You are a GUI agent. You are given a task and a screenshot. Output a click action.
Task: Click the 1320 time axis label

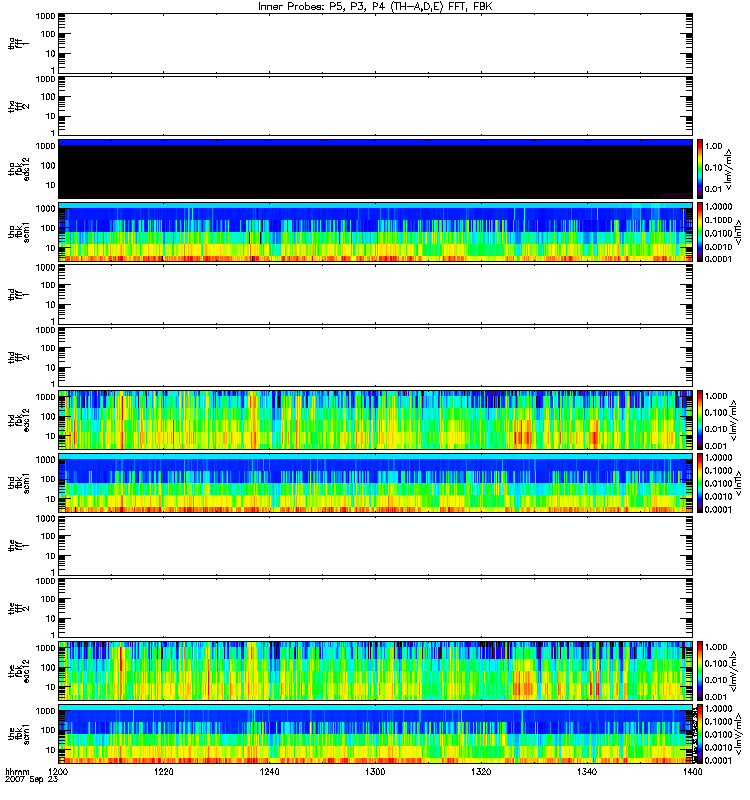(x=481, y=772)
